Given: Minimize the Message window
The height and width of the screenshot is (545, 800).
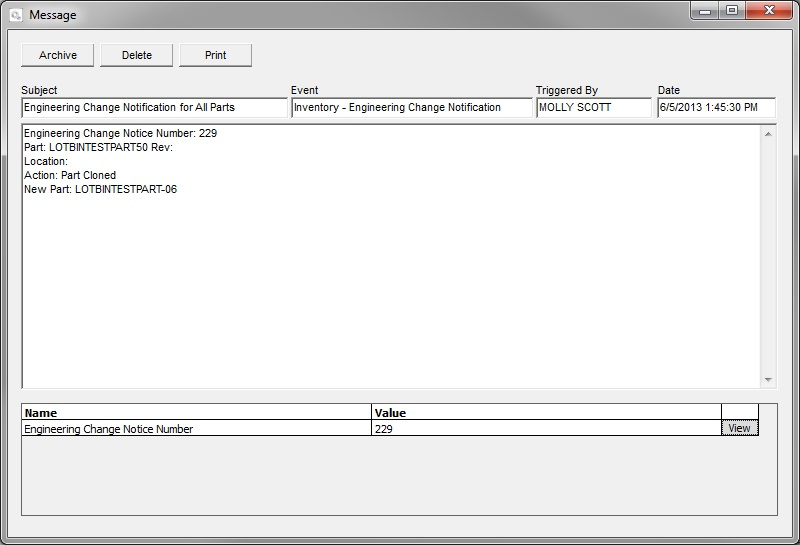Looking at the screenshot, I should tap(705, 11).
